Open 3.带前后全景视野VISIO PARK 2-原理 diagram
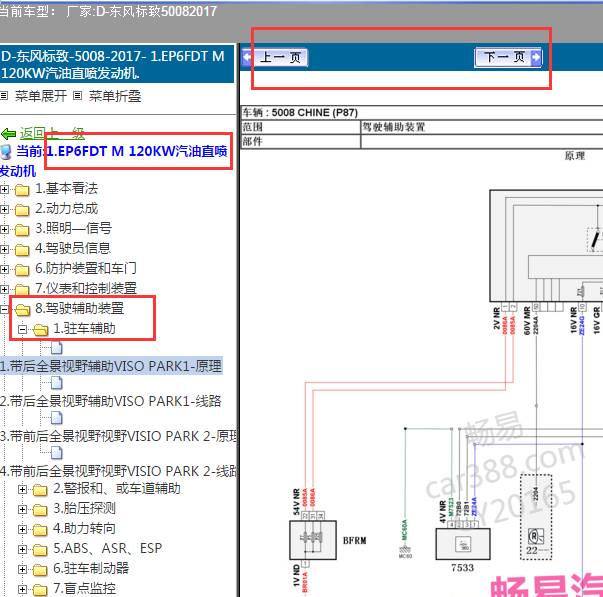 point(118,436)
